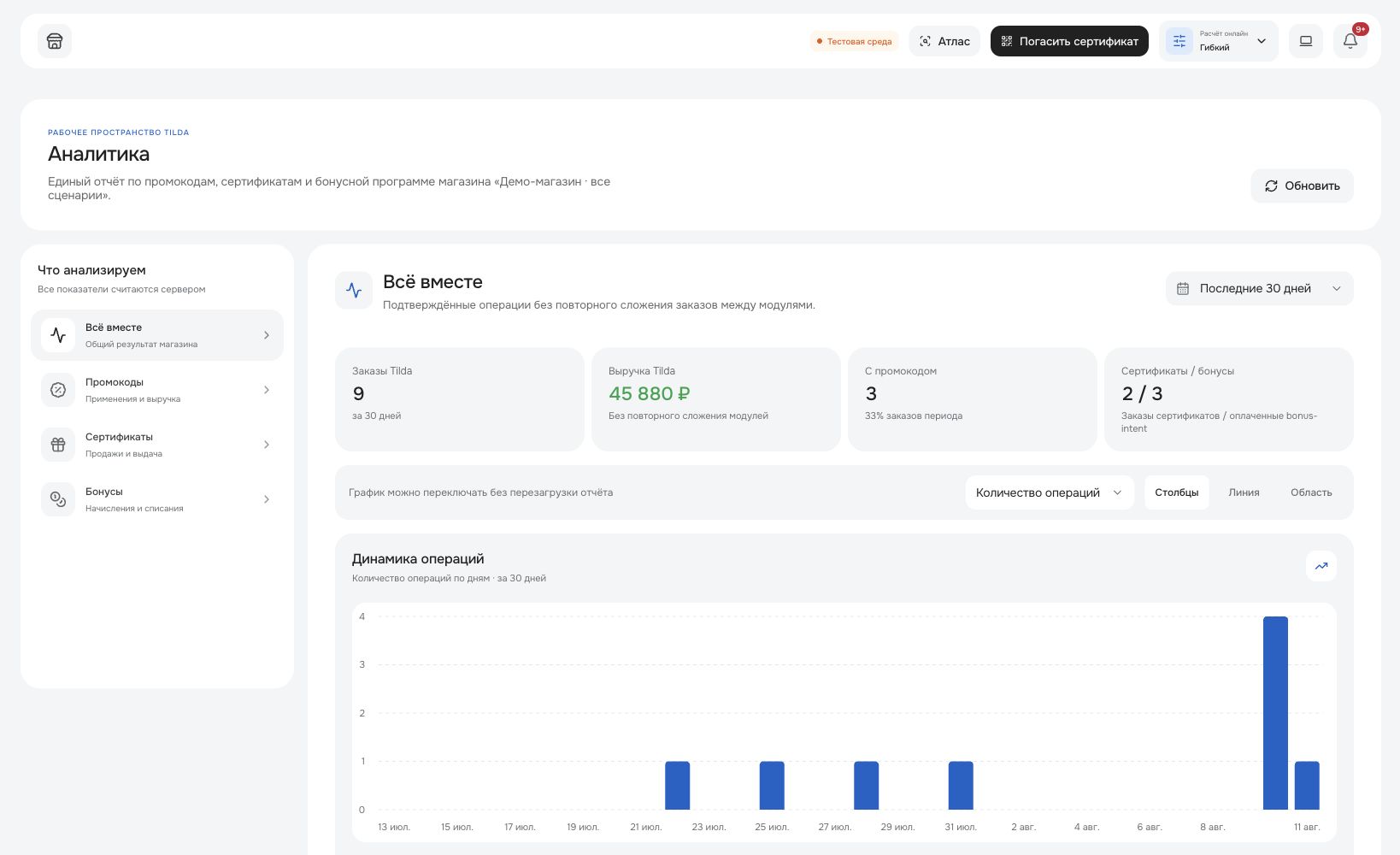The image size is (1400, 855).
Task: Click the Тестовая среда badge
Action: coord(855,41)
